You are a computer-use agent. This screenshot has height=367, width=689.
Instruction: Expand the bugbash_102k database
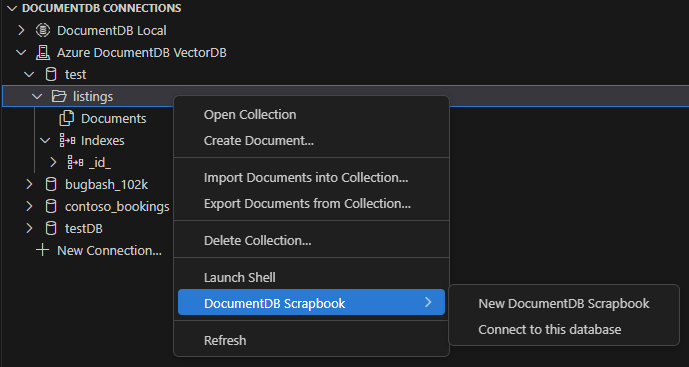coord(29,184)
